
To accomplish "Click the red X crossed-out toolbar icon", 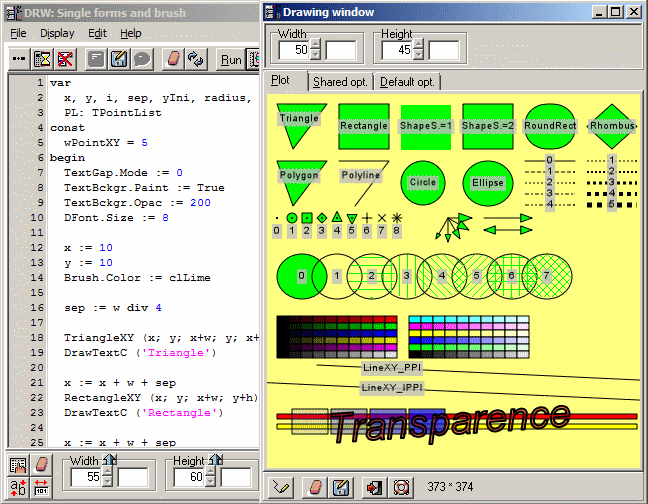I will [66, 59].
